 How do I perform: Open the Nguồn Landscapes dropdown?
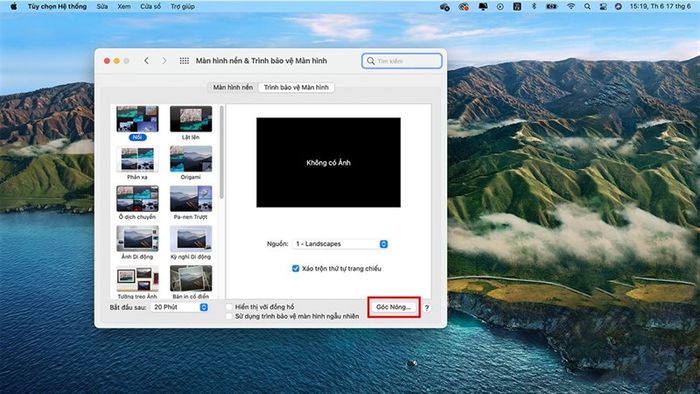click(340, 244)
